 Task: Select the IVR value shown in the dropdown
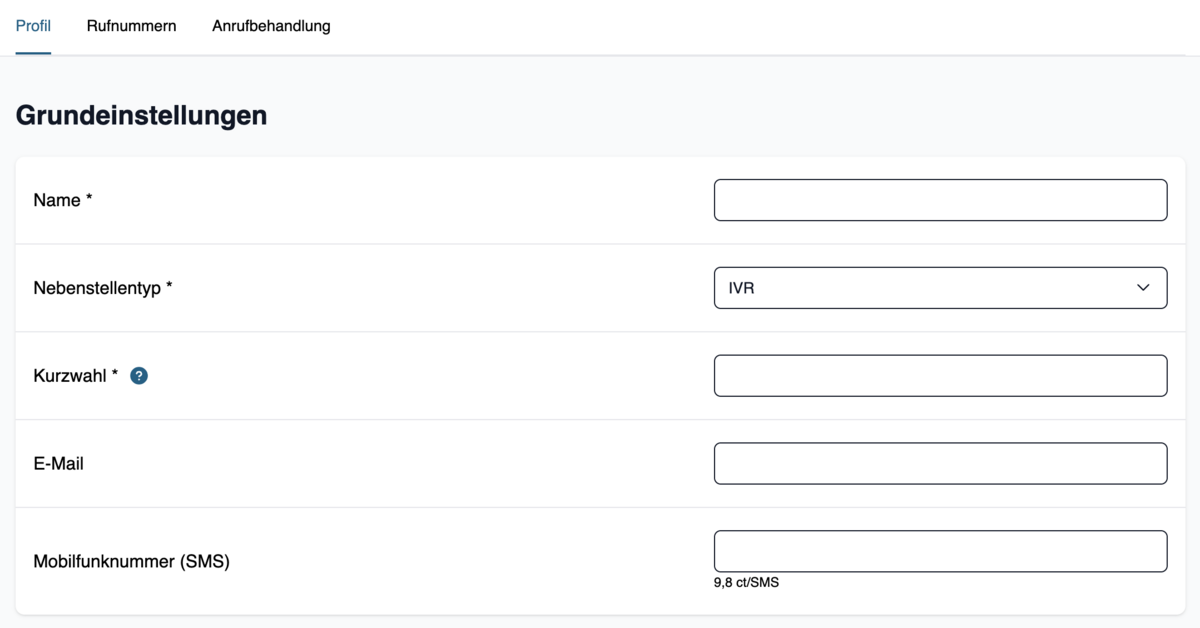[741, 288]
